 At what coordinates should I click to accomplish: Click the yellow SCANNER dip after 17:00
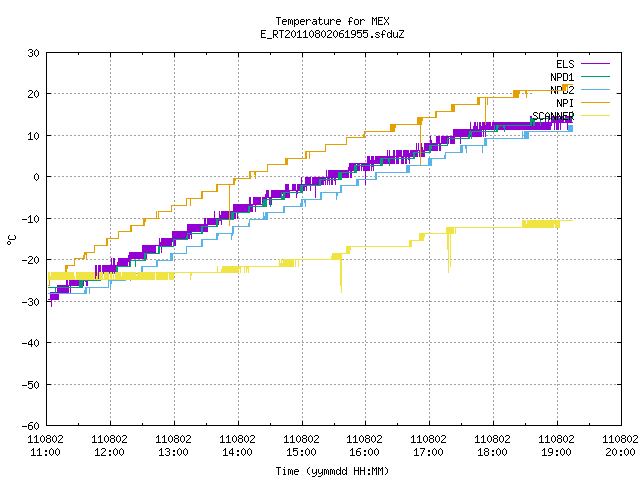tap(449, 250)
